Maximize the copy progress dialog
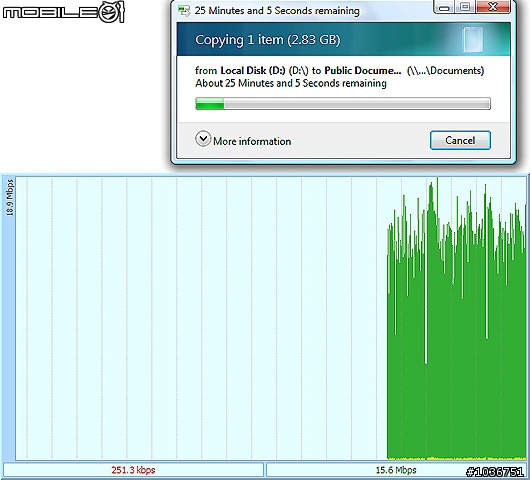 (x=465, y=7)
